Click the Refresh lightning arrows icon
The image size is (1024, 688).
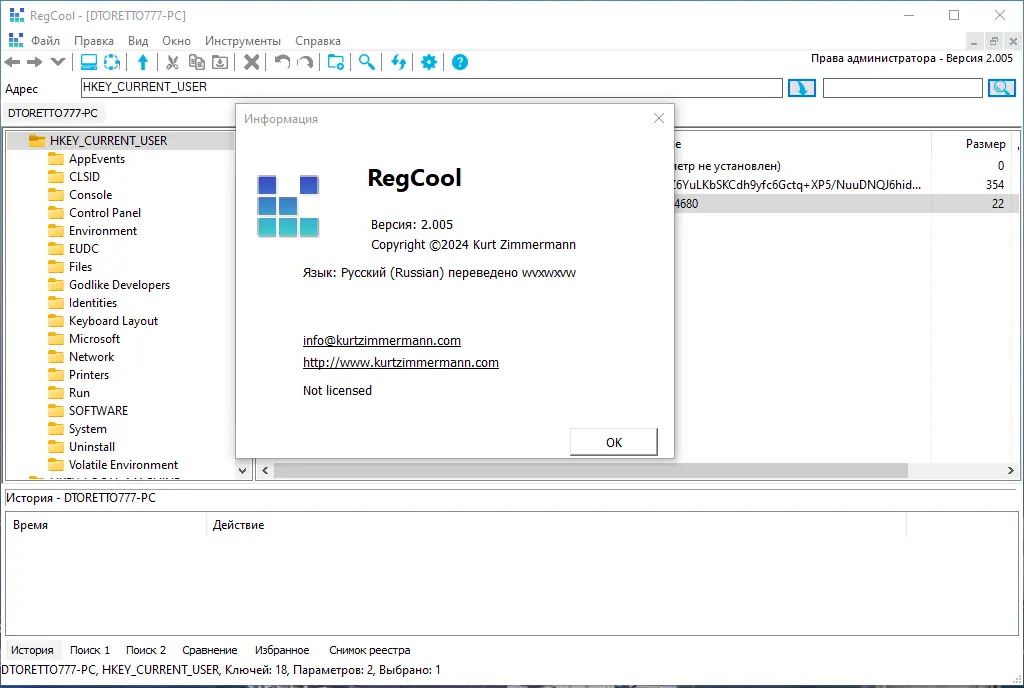(398, 62)
